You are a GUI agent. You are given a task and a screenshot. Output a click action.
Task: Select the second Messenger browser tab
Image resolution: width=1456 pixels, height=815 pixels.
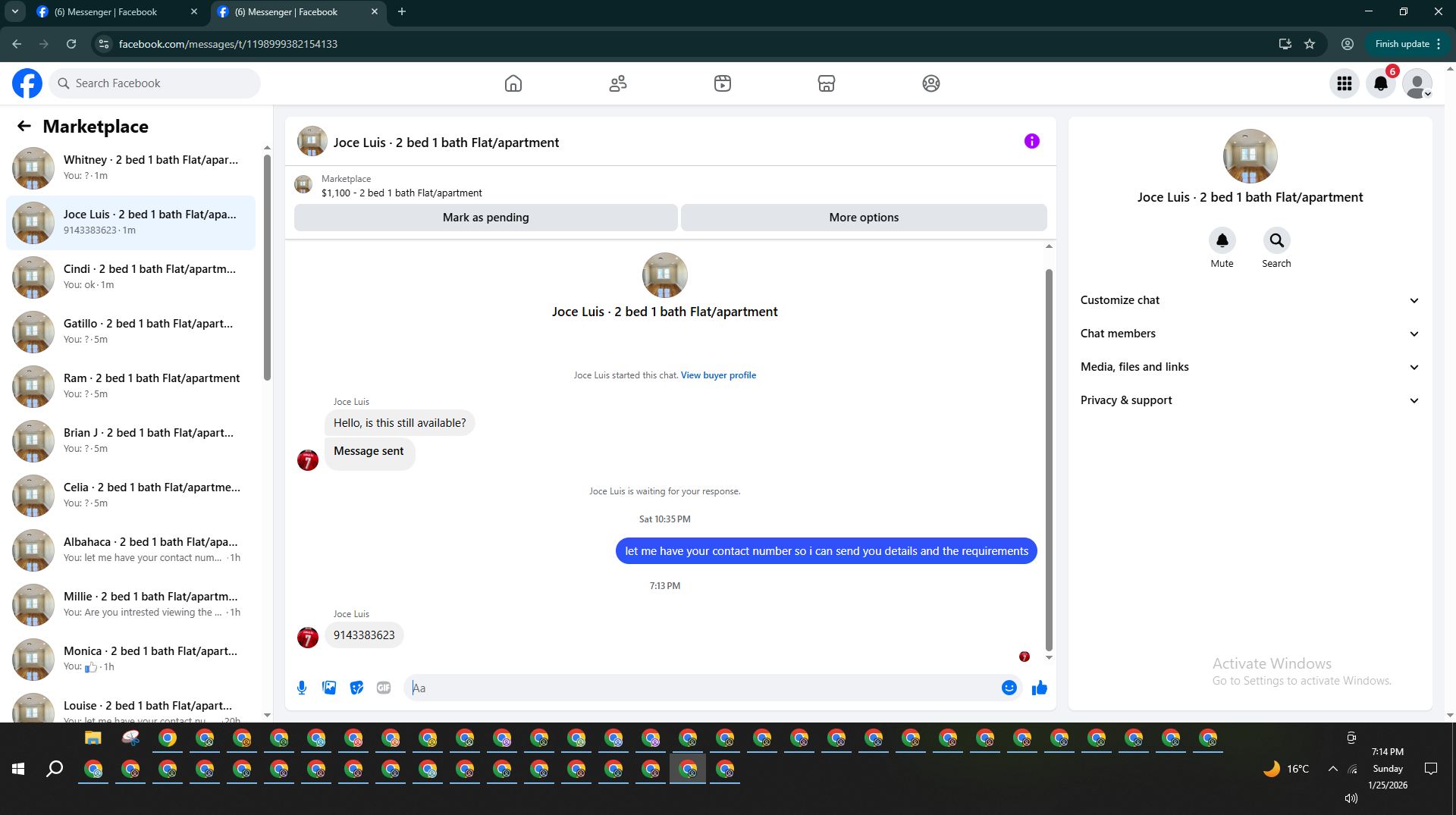point(297,12)
